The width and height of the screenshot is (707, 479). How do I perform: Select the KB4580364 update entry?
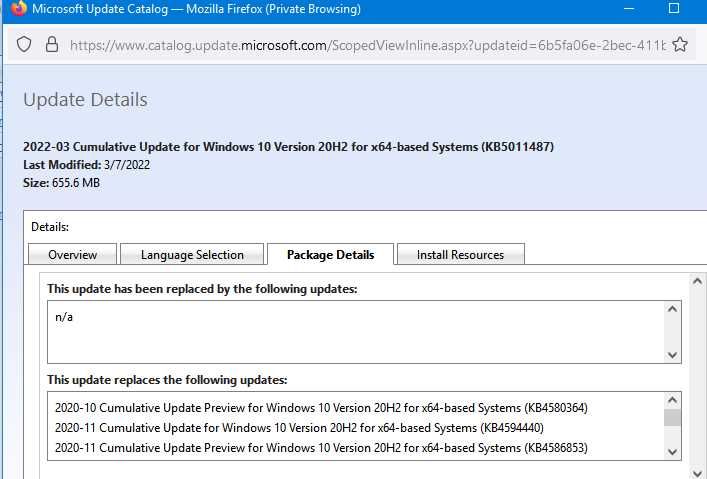point(321,408)
